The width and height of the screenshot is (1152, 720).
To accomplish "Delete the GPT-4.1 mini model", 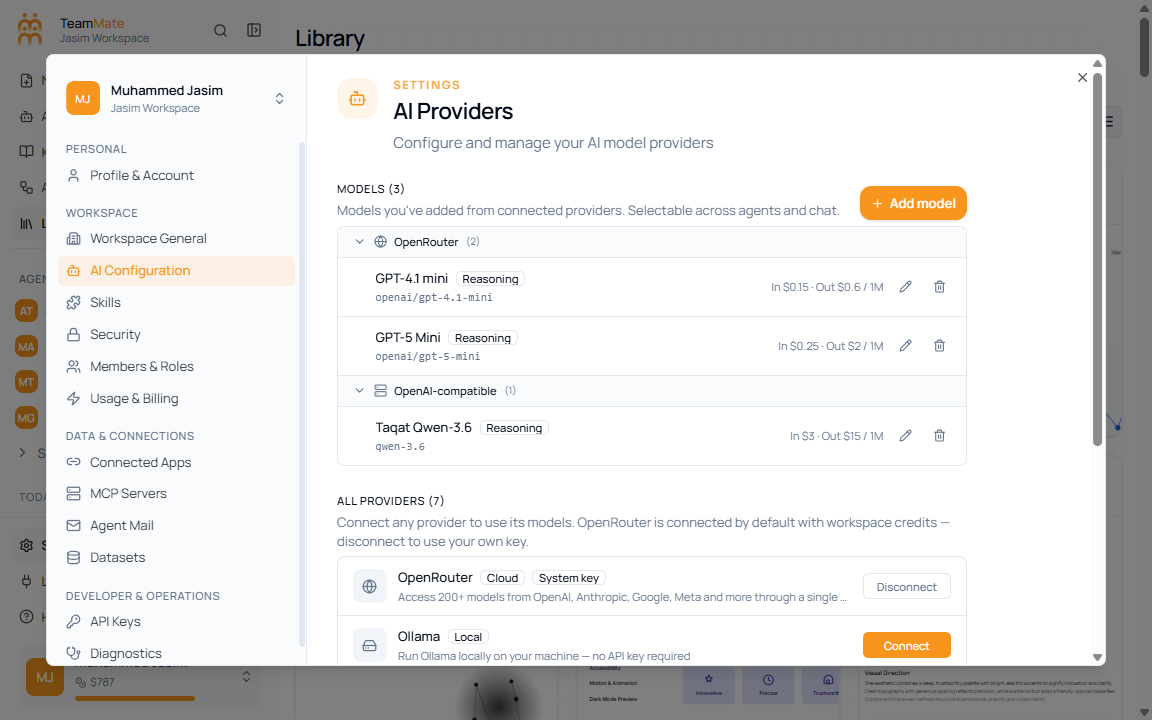I will [939, 287].
